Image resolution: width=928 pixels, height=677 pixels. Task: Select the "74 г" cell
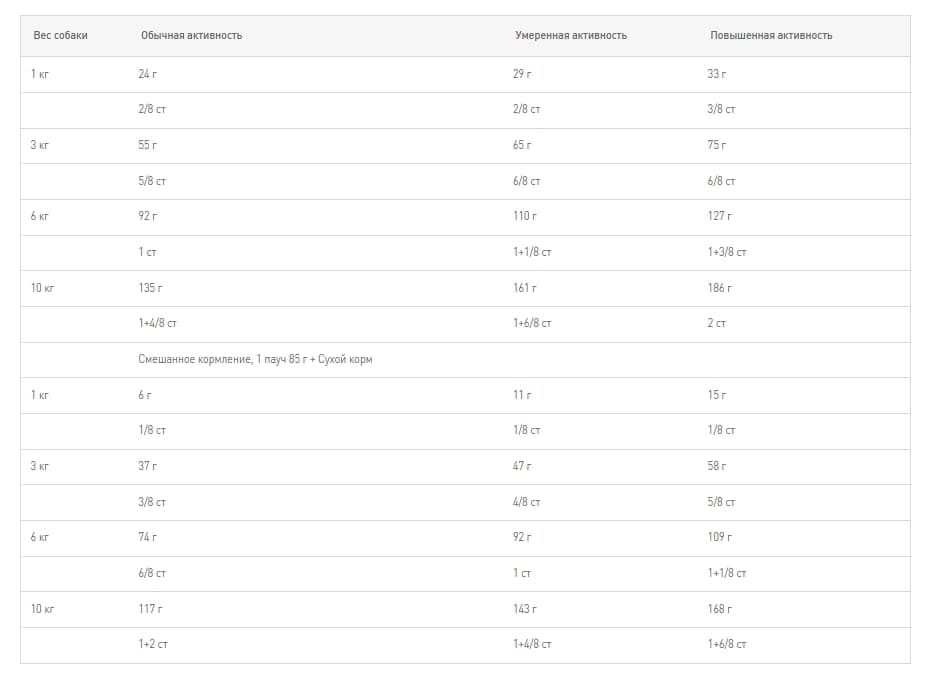coord(148,537)
